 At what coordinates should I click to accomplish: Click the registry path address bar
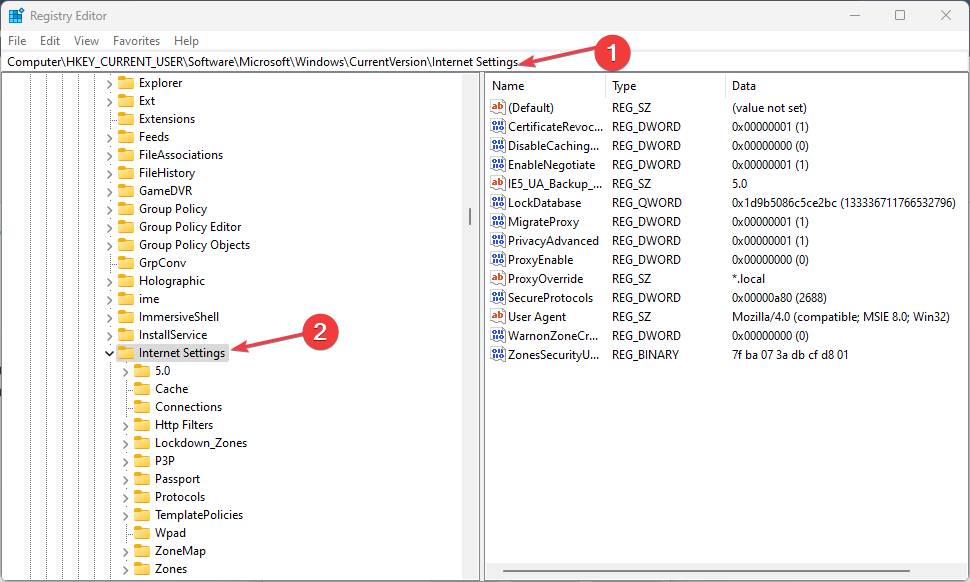(x=485, y=62)
